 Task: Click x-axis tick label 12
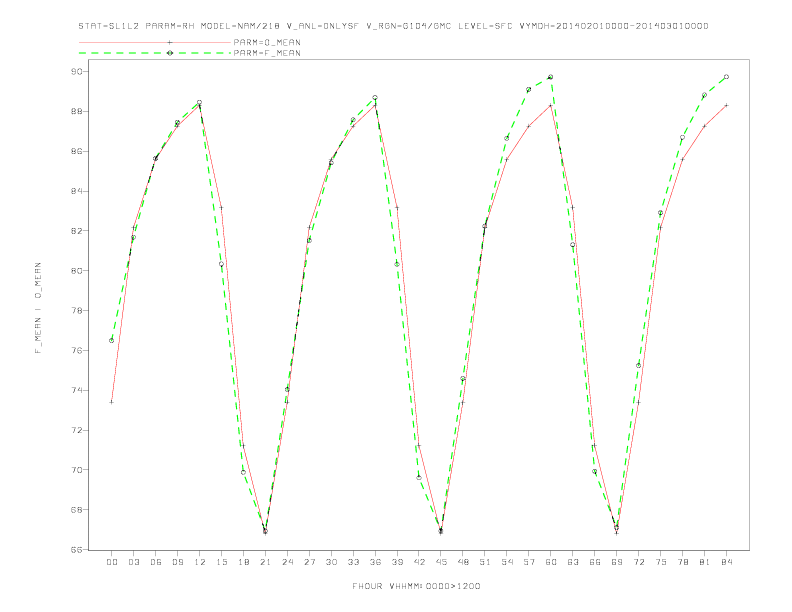(200, 562)
